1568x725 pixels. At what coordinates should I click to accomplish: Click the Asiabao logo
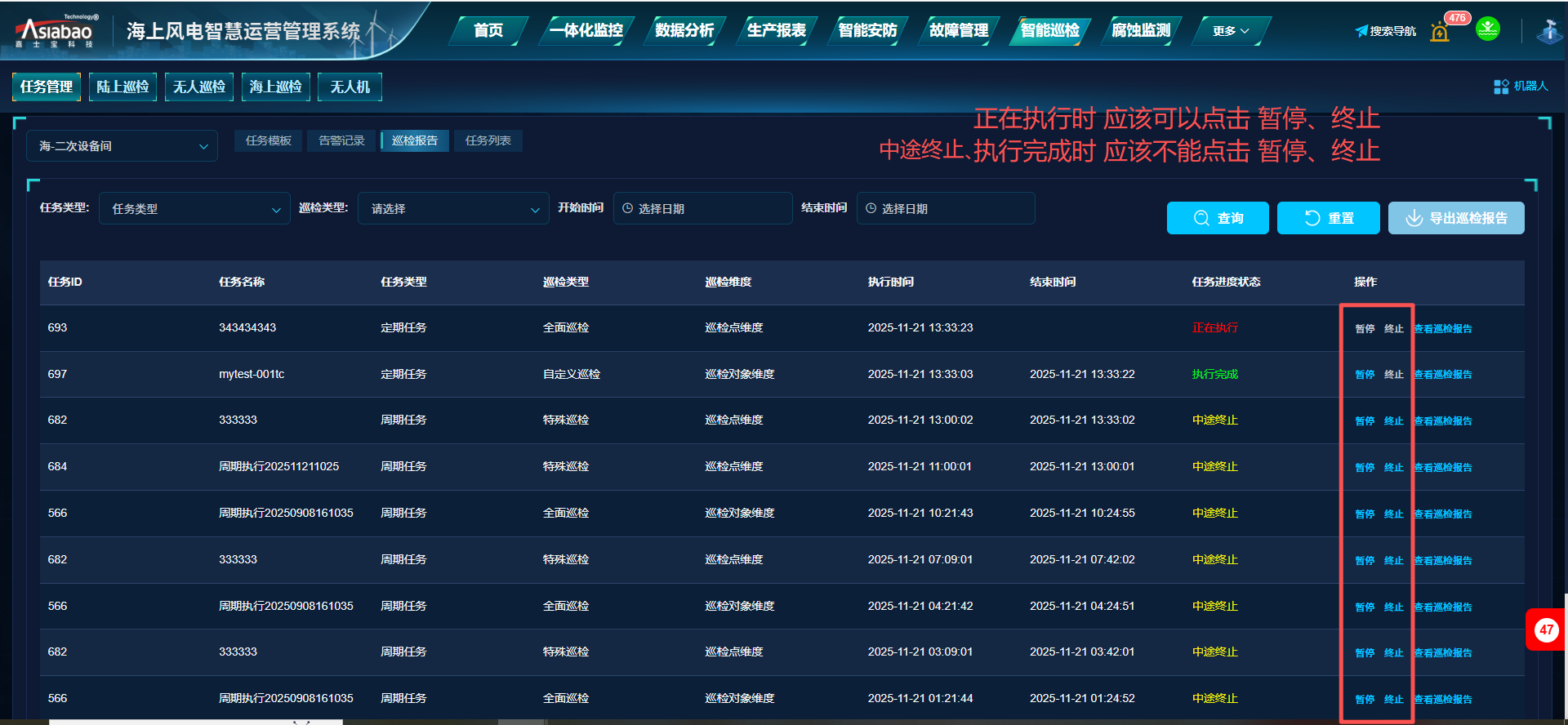coord(56,32)
